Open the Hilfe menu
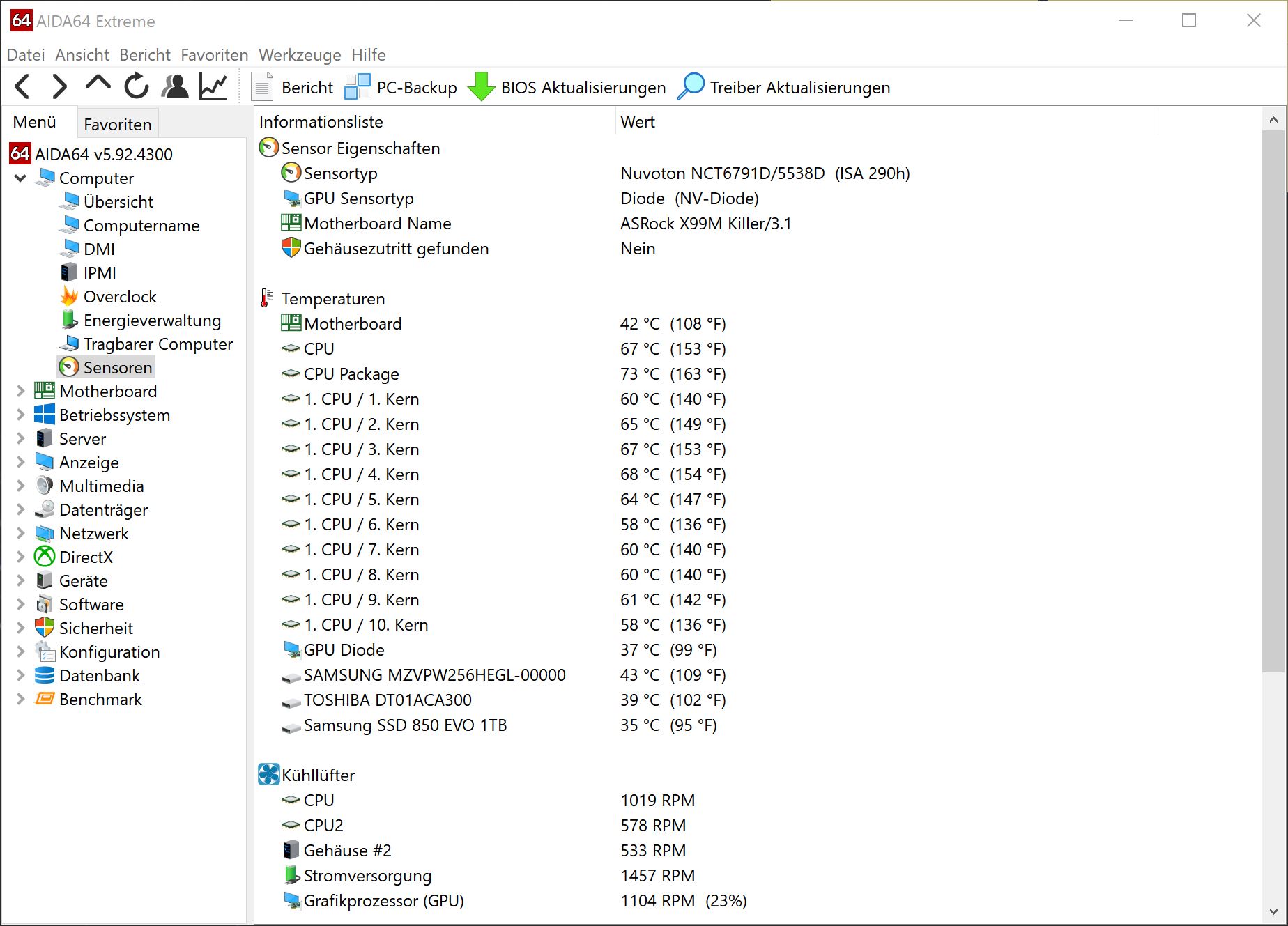The image size is (1288, 926). click(x=369, y=55)
